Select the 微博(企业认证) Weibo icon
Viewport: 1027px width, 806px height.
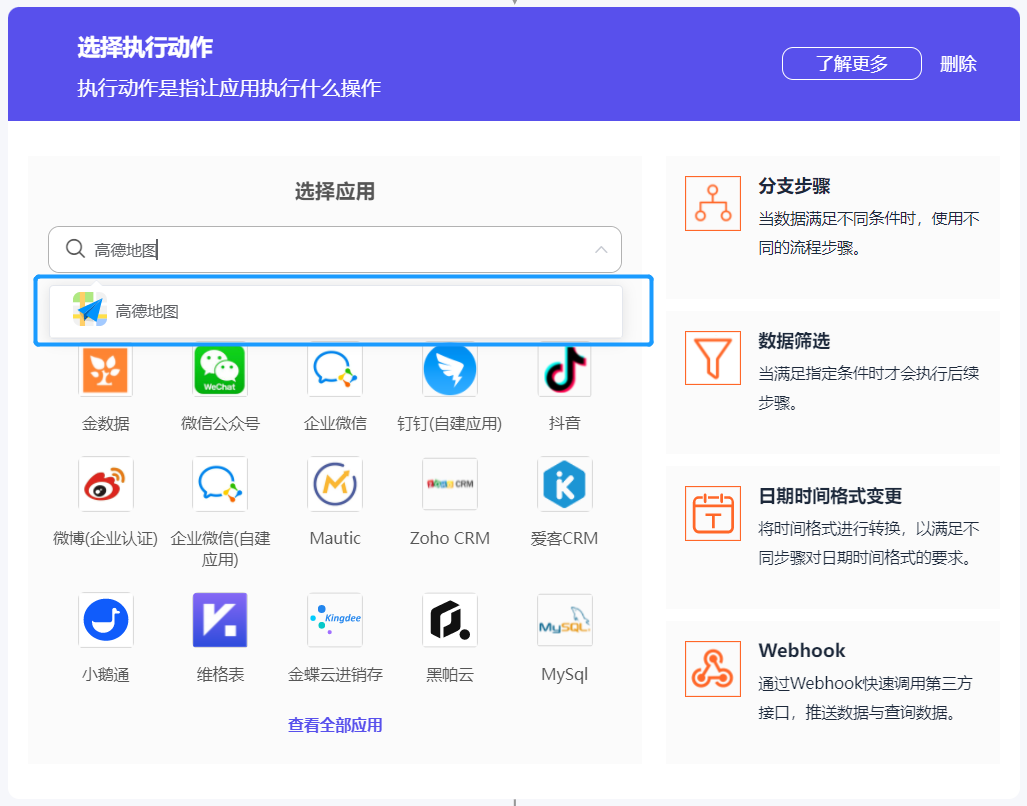105,484
